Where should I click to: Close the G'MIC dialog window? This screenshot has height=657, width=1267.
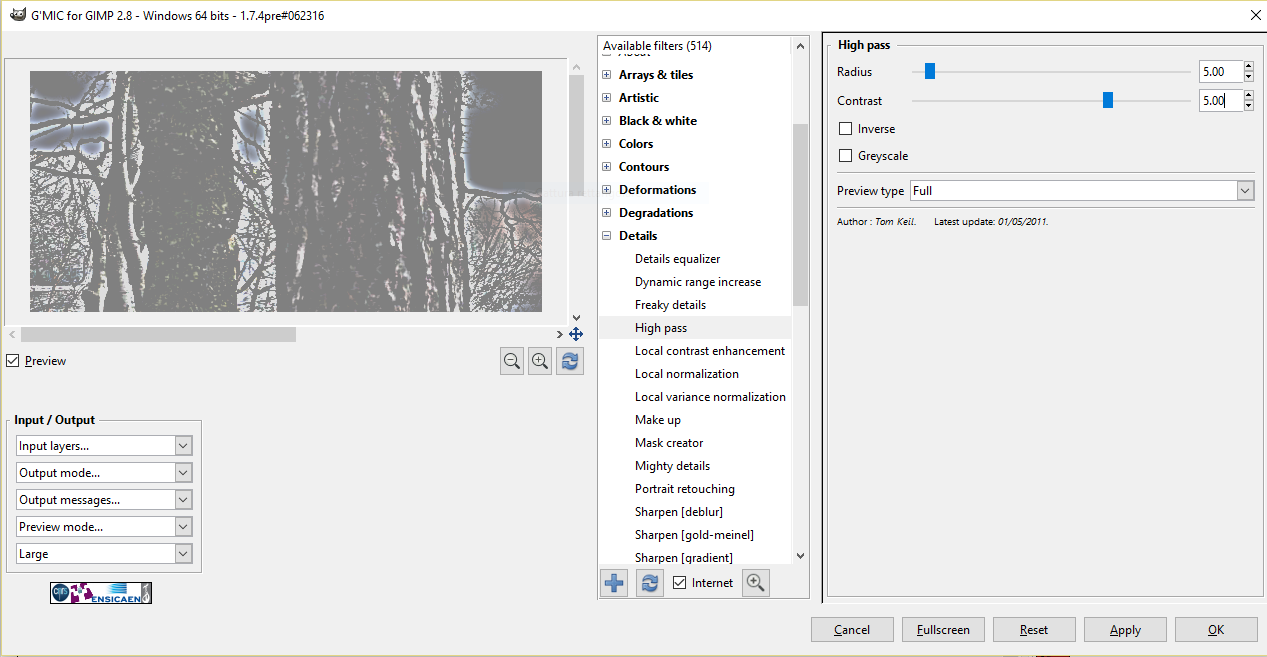(x=1255, y=15)
